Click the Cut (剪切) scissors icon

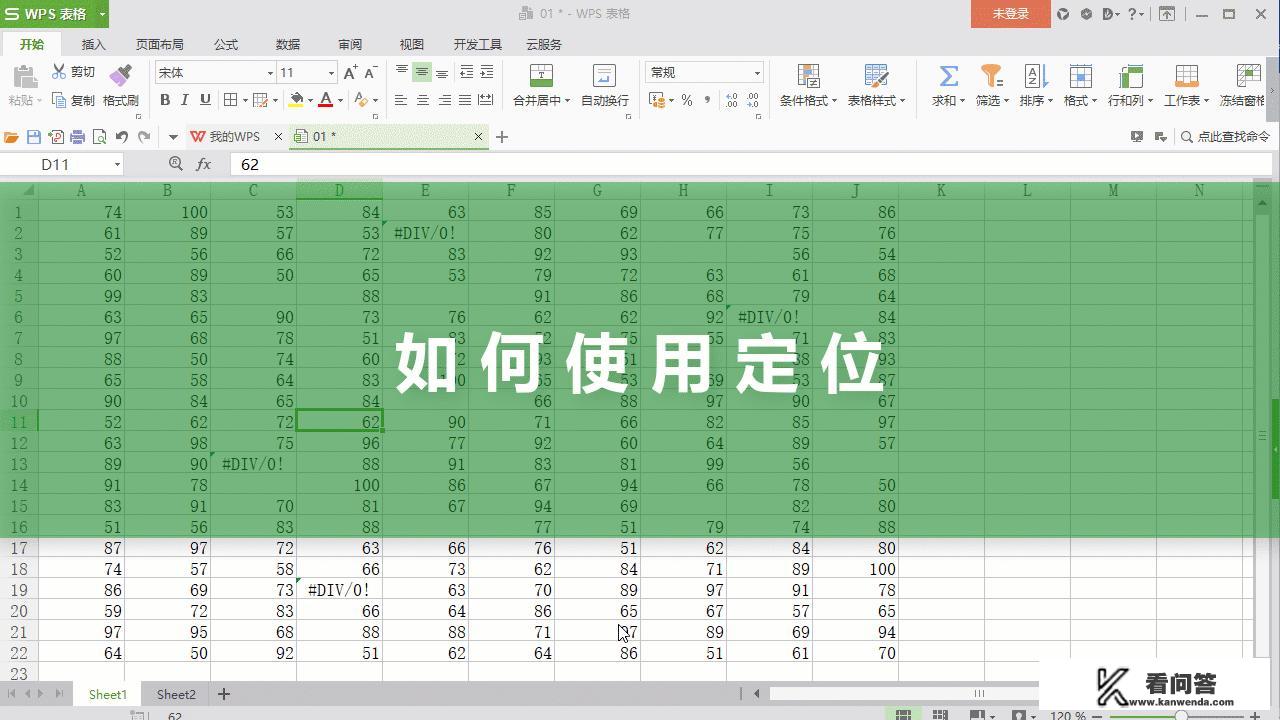click(x=59, y=72)
